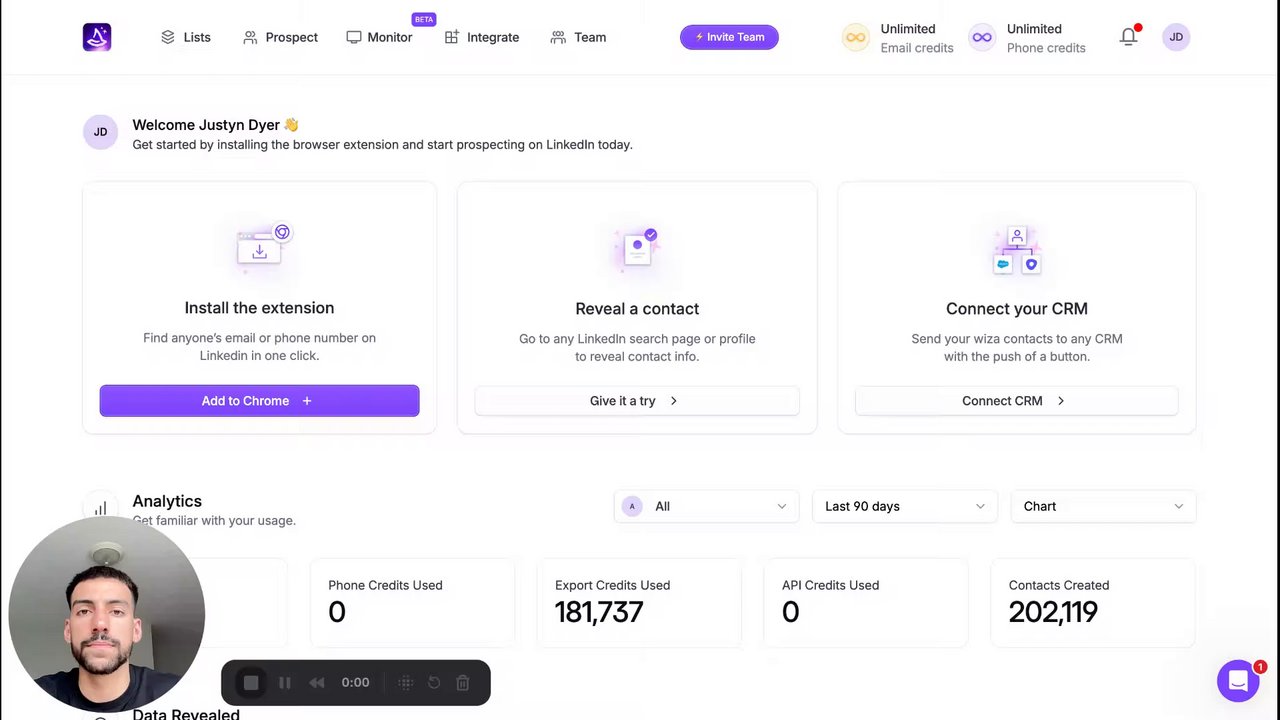Pause the recording

(285, 683)
